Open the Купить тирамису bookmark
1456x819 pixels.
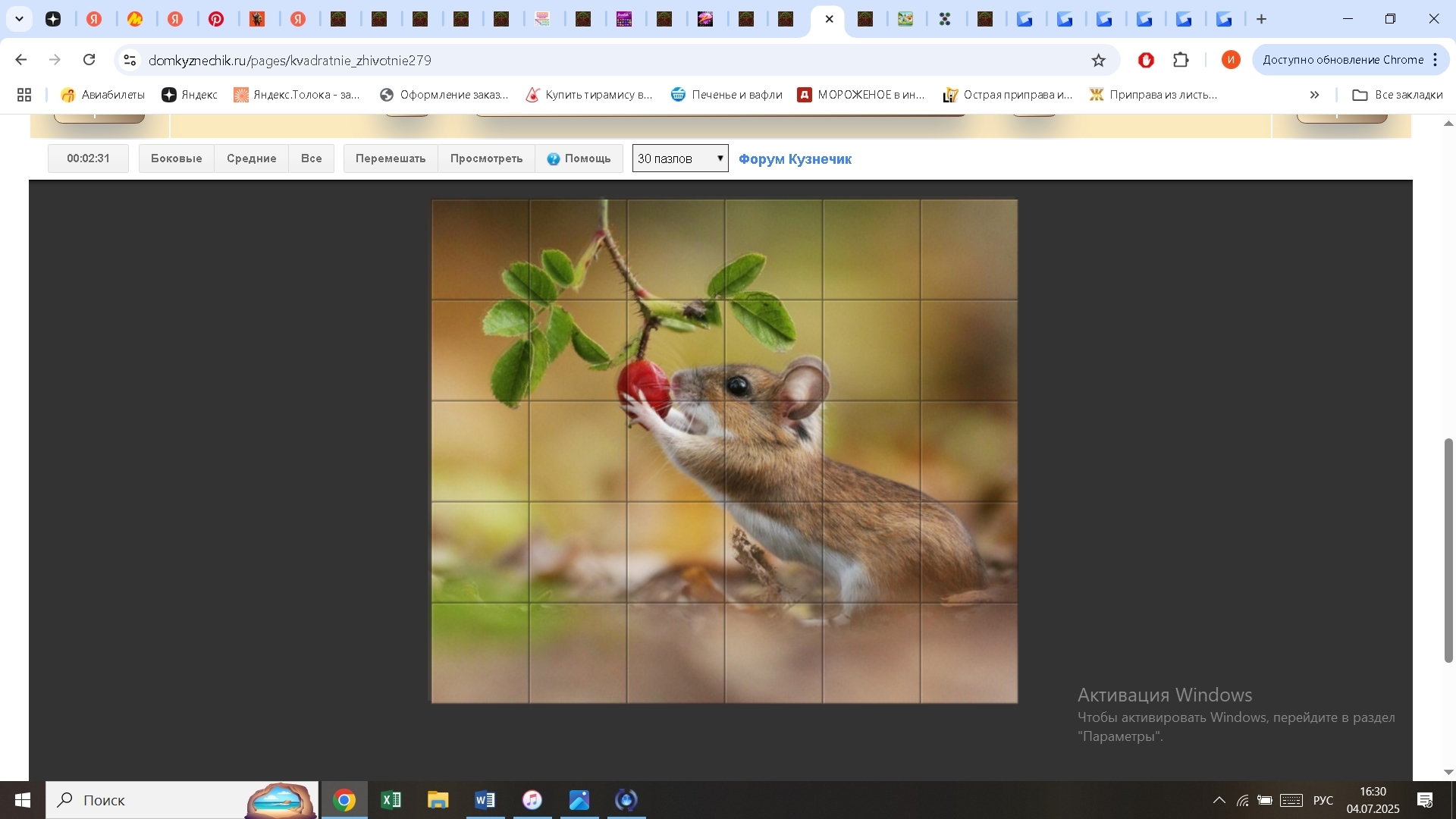589,95
